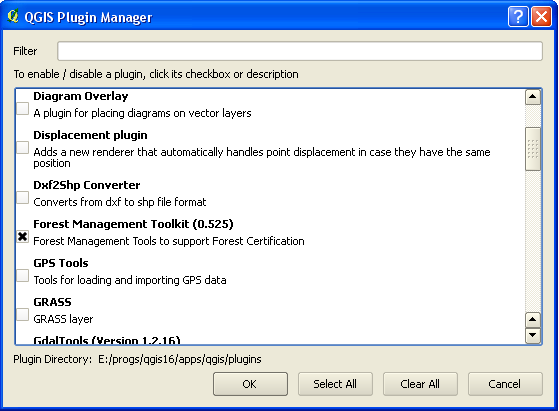Click the GdalTools plugin entry

[107, 340]
